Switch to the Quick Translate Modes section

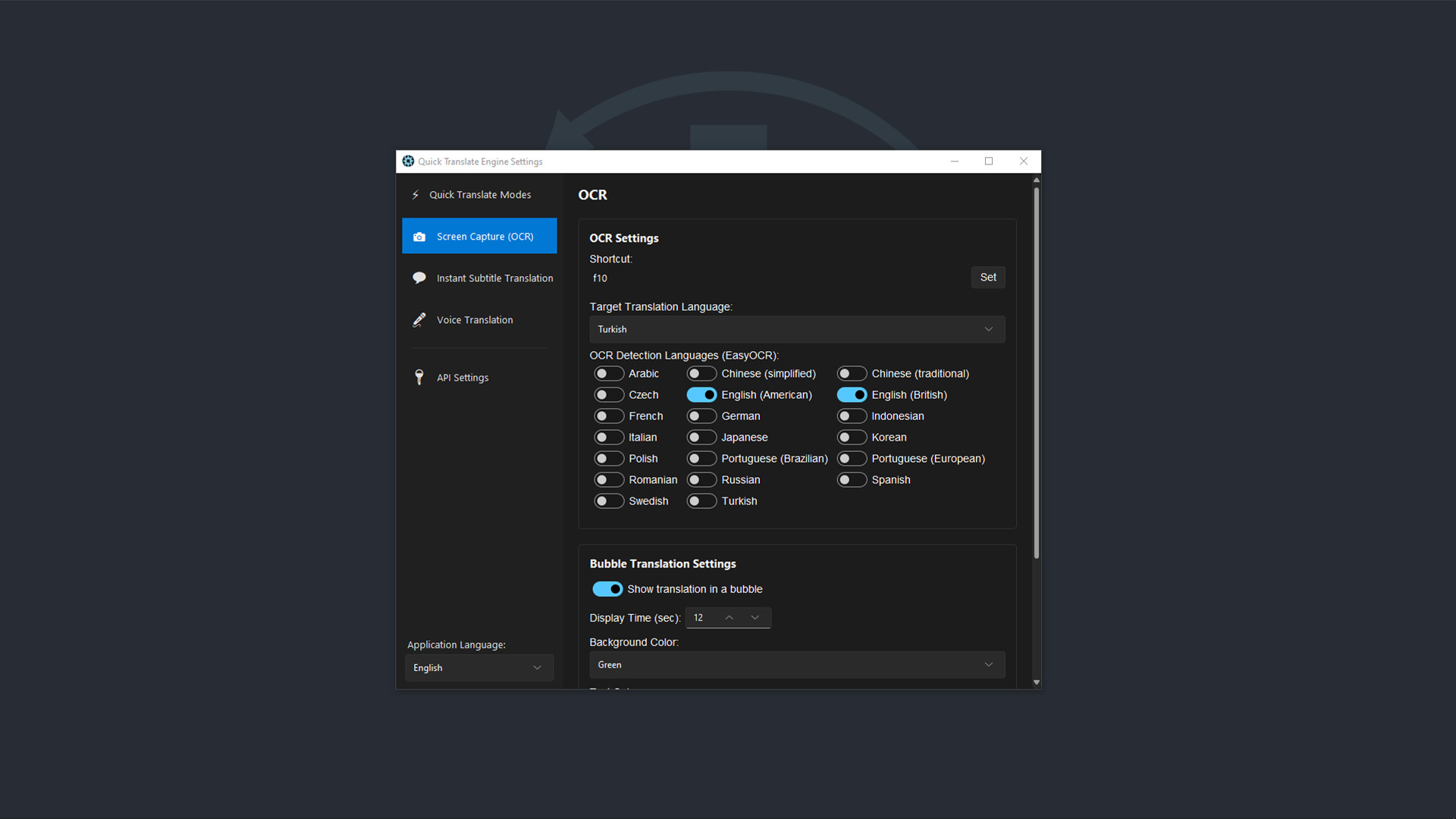[479, 194]
